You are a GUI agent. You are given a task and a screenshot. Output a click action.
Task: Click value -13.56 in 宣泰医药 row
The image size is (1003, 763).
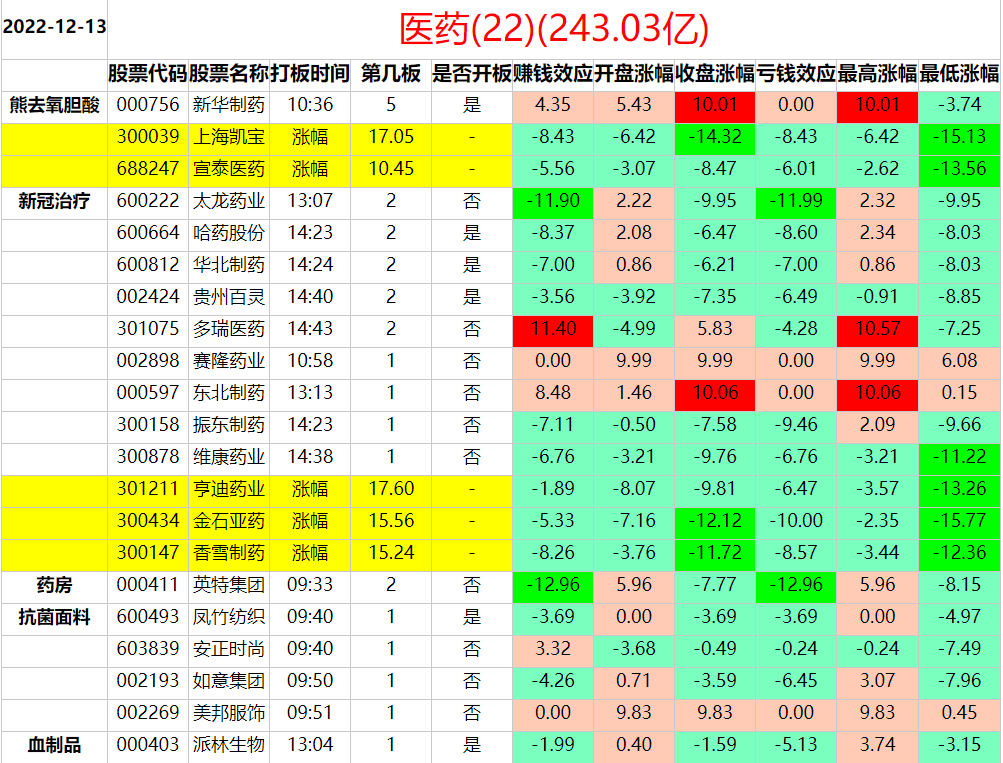click(x=960, y=169)
